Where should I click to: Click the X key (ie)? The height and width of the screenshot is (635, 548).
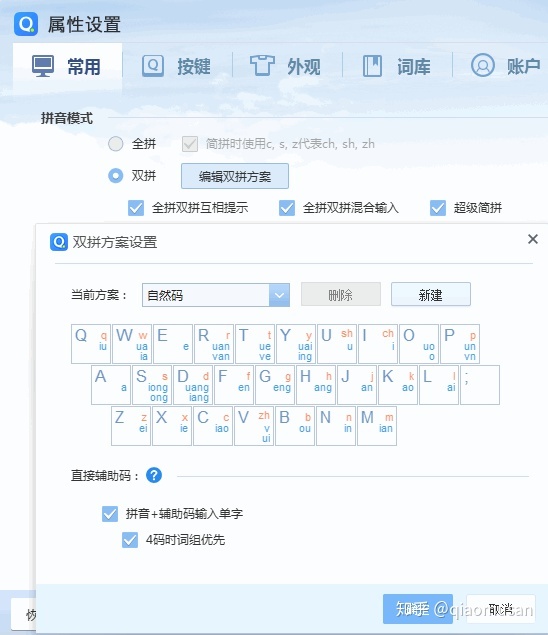point(172,426)
